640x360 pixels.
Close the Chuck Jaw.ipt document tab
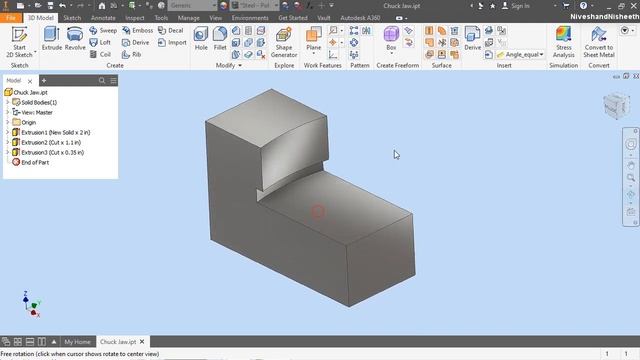[x=142, y=342]
